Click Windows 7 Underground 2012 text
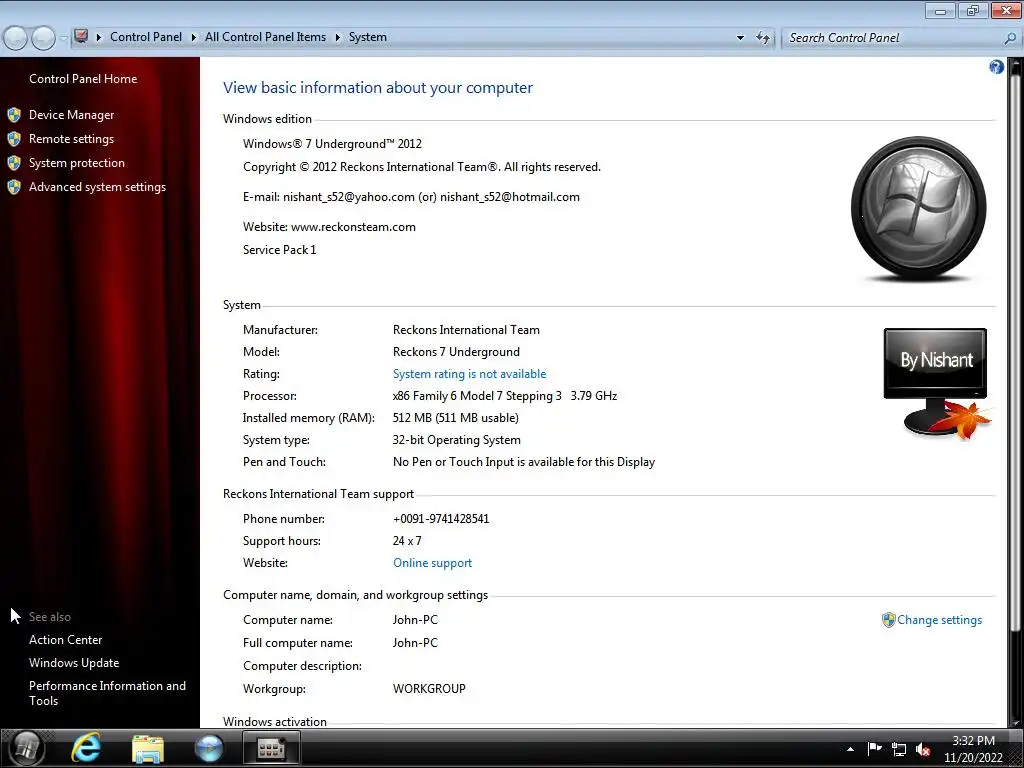This screenshot has height=768, width=1024. 332,144
